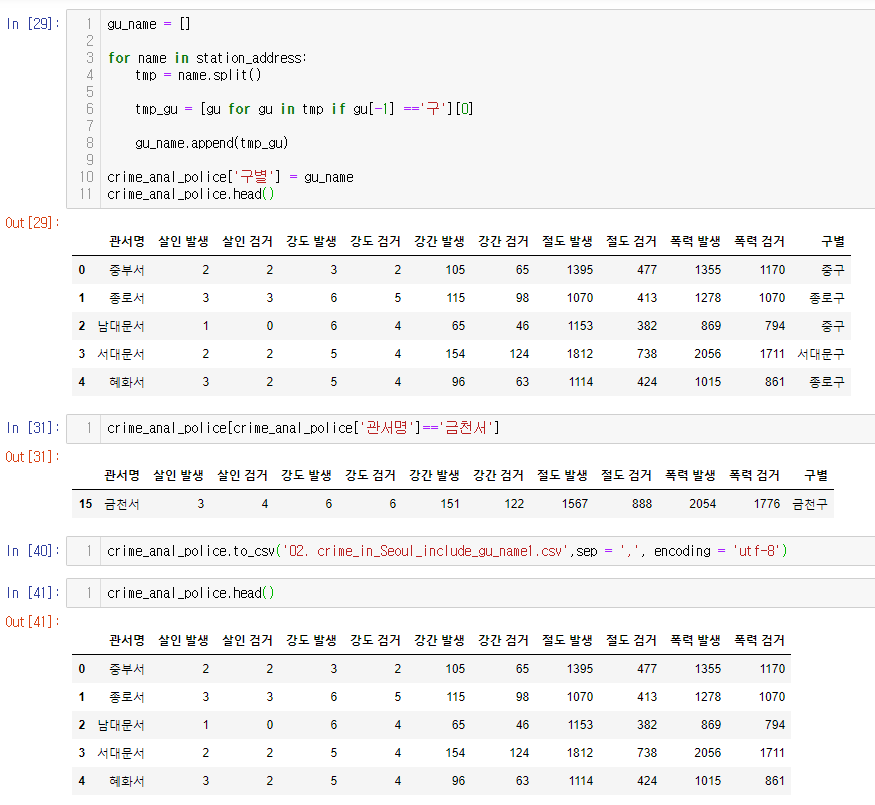The image size is (875, 805).
Task: Click the In [31] filter code cell
Action: (x=303, y=428)
